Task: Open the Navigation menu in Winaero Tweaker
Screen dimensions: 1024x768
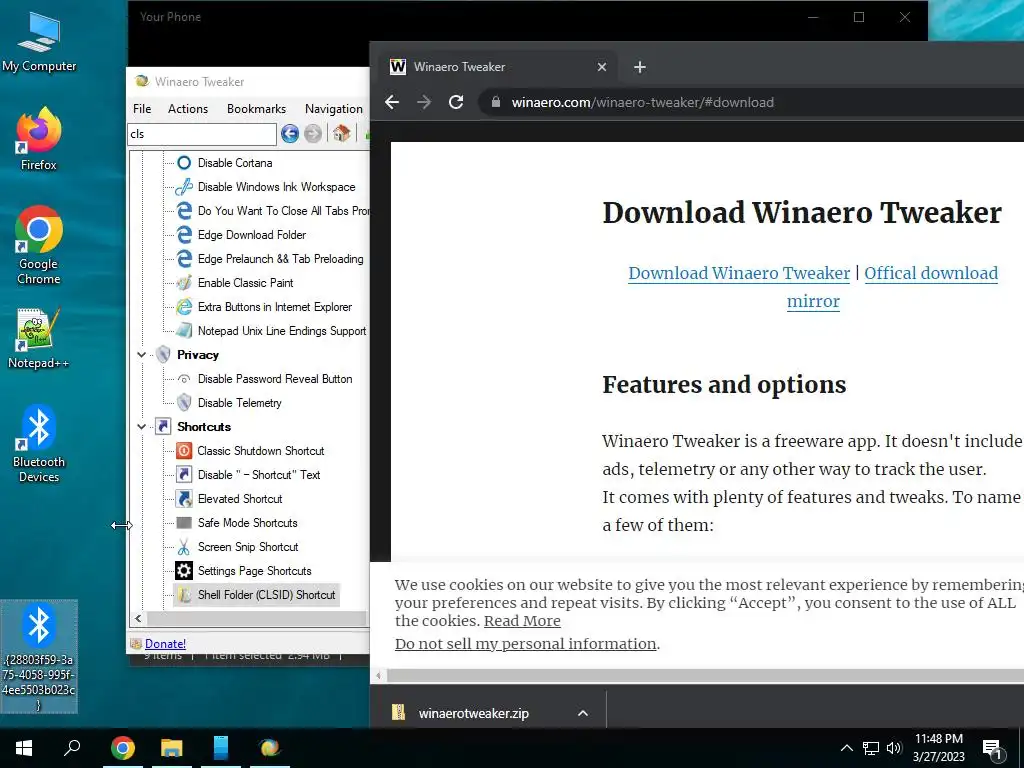Action: [334, 108]
